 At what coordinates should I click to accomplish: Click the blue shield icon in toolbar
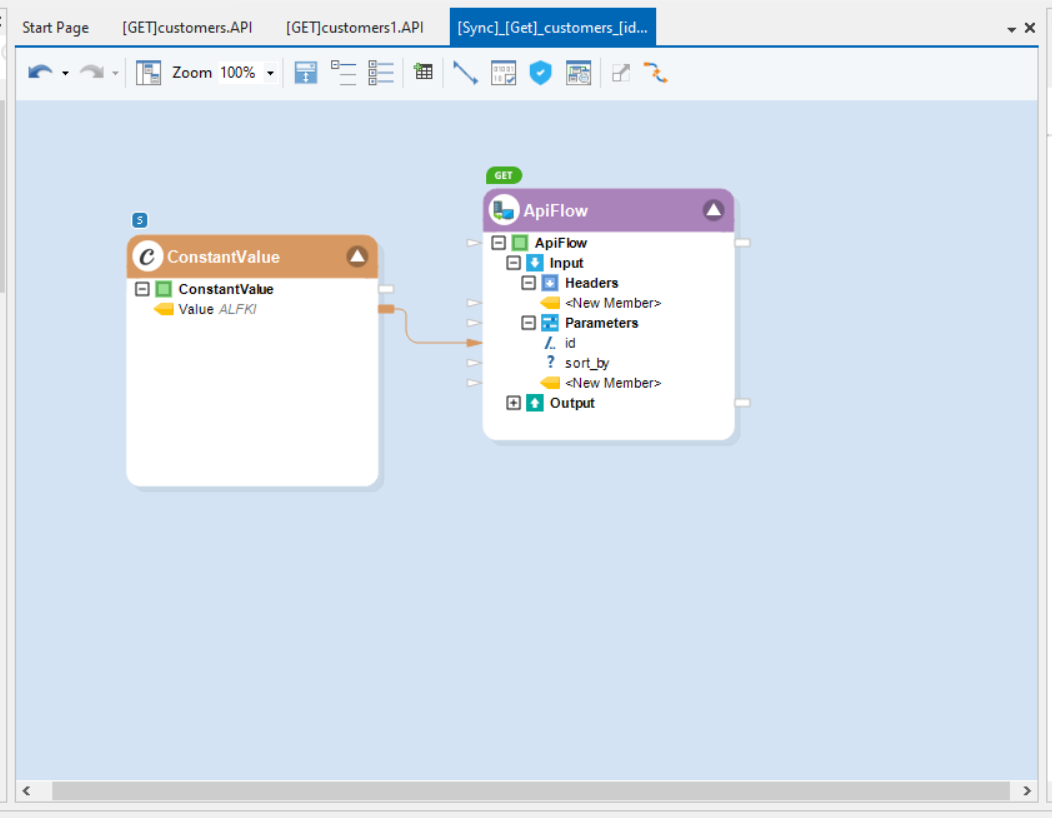[540, 73]
